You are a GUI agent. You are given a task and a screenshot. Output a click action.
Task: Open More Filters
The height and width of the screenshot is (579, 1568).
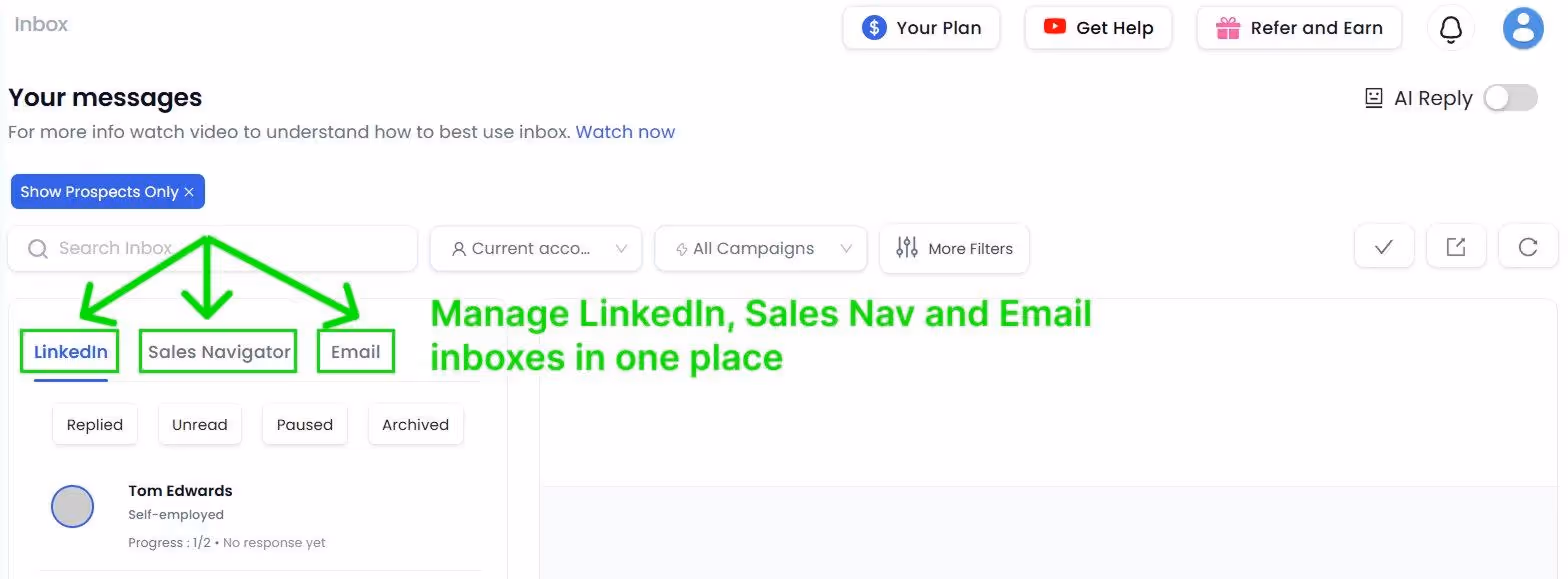coord(954,248)
